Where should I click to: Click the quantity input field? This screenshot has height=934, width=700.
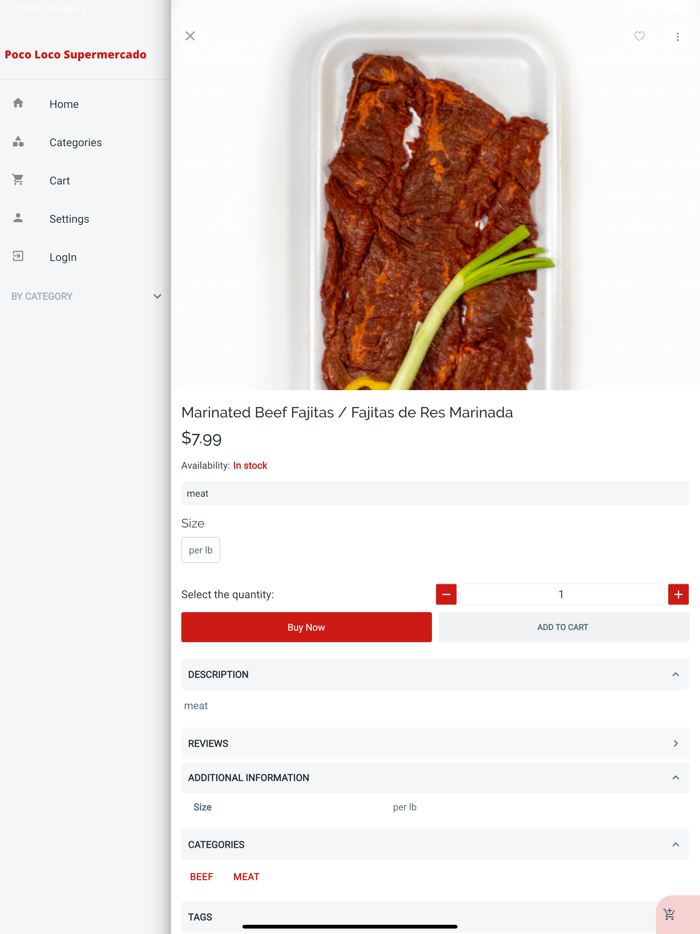[x=561, y=594]
